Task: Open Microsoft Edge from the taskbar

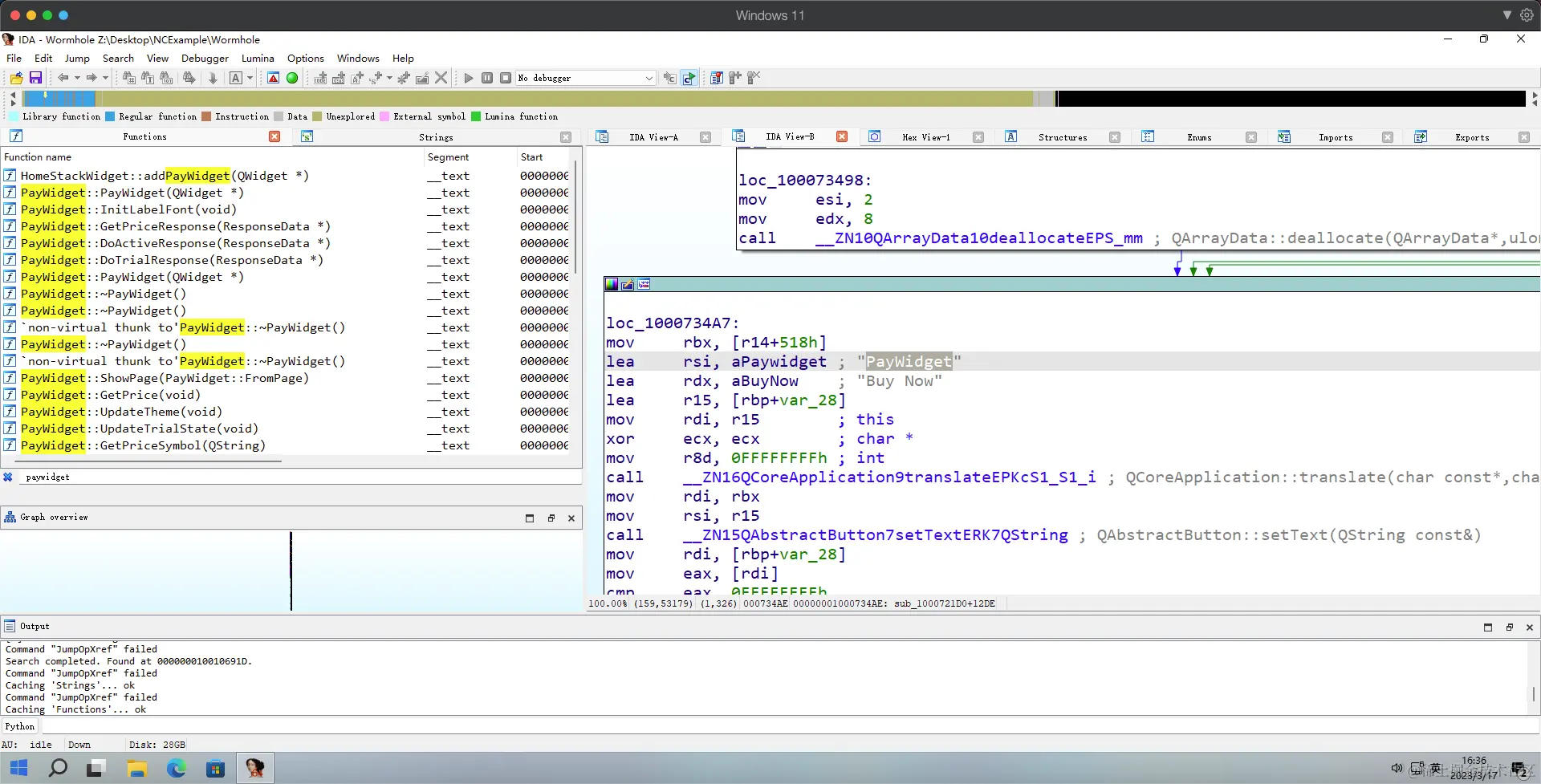Action: point(176,768)
